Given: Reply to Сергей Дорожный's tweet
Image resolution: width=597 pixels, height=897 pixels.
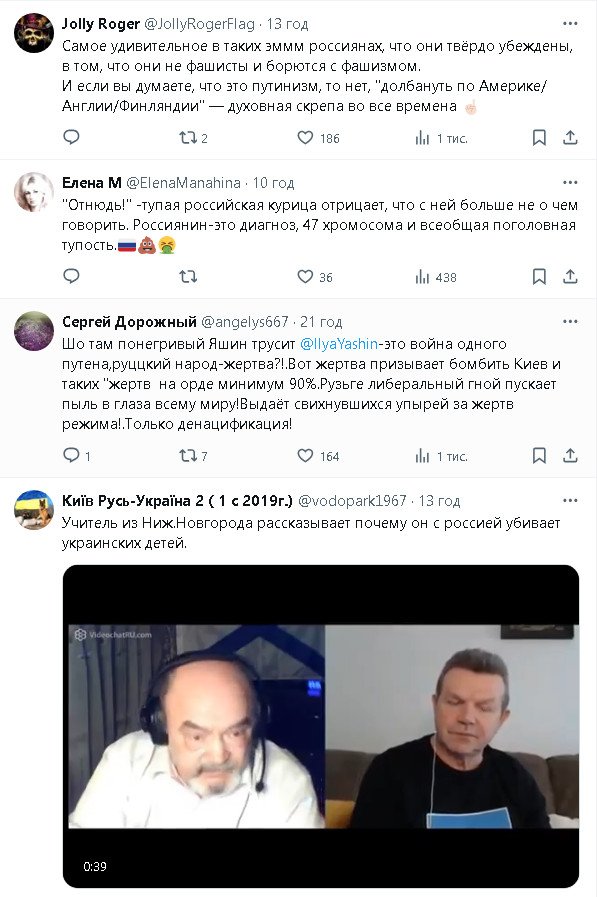Looking at the screenshot, I should [77, 455].
